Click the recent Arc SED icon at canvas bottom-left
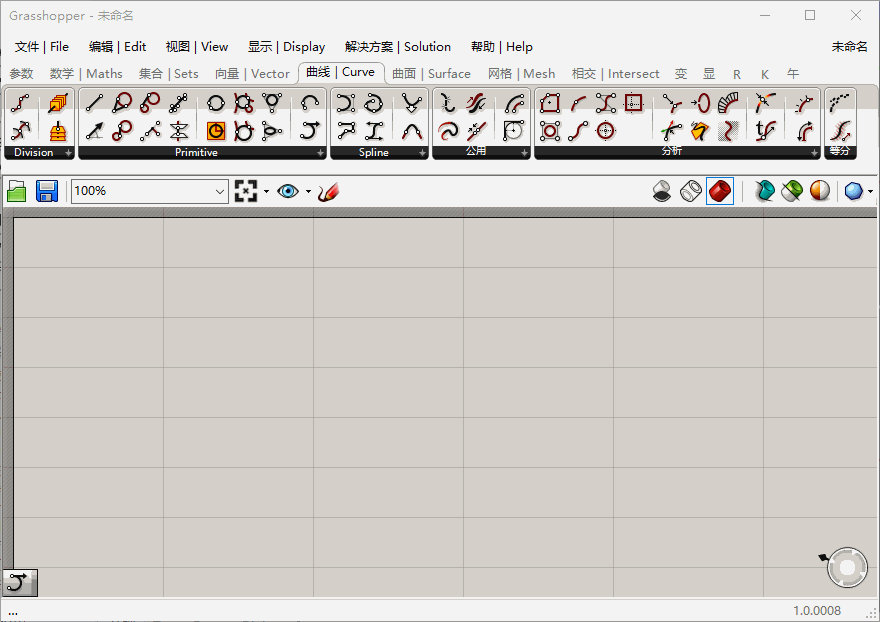This screenshot has height=622, width=880. [20, 583]
